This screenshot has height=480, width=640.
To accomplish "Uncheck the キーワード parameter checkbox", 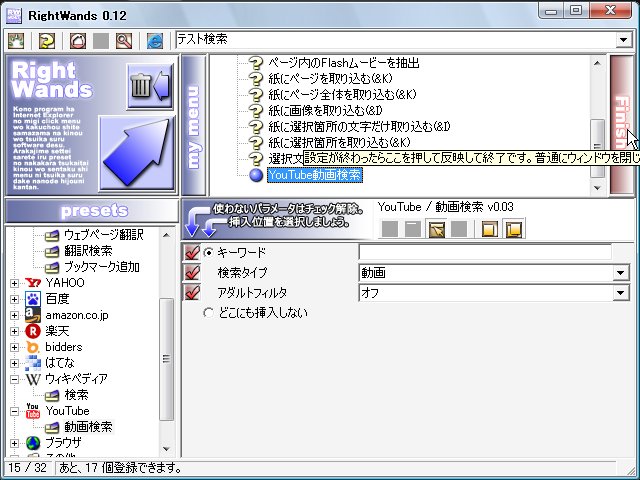I will pyautogui.click(x=192, y=253).
